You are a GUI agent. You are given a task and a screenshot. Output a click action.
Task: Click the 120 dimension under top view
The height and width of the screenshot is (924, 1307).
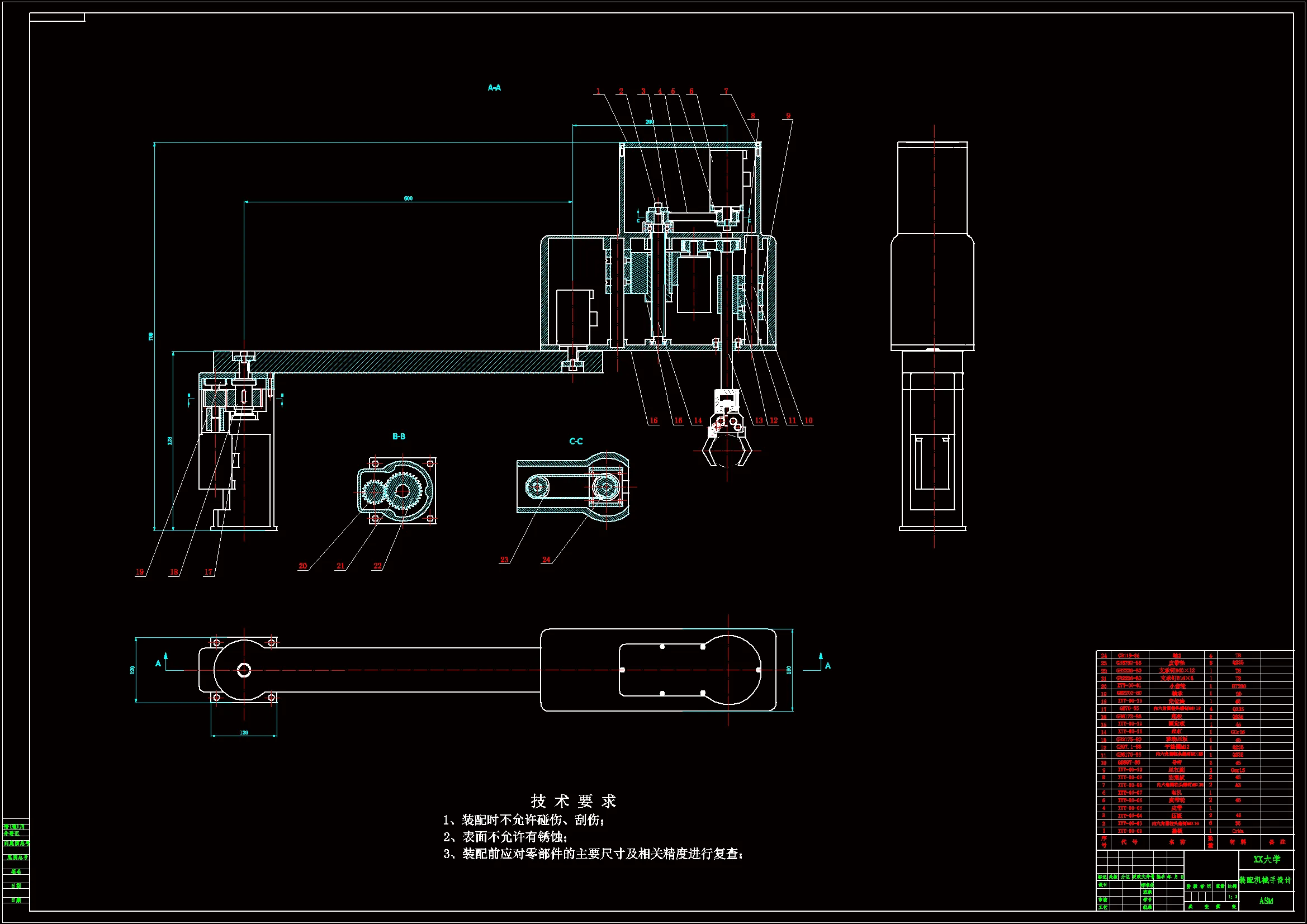pos(244,733)
